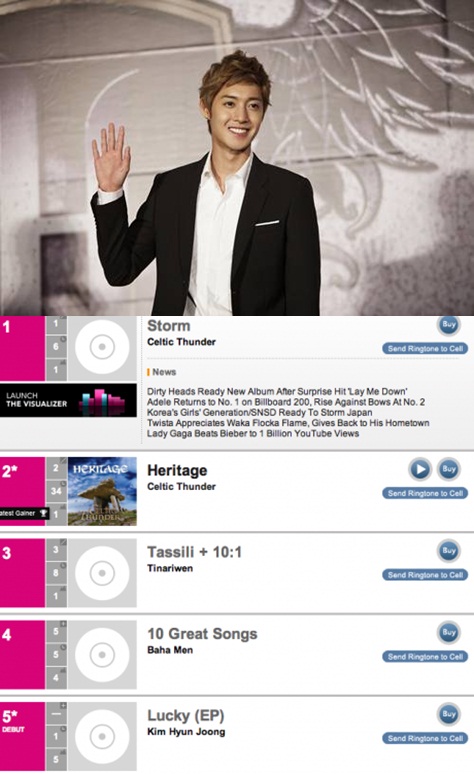
Task: Launch the Visualizer banner
Action: point(68,400)
